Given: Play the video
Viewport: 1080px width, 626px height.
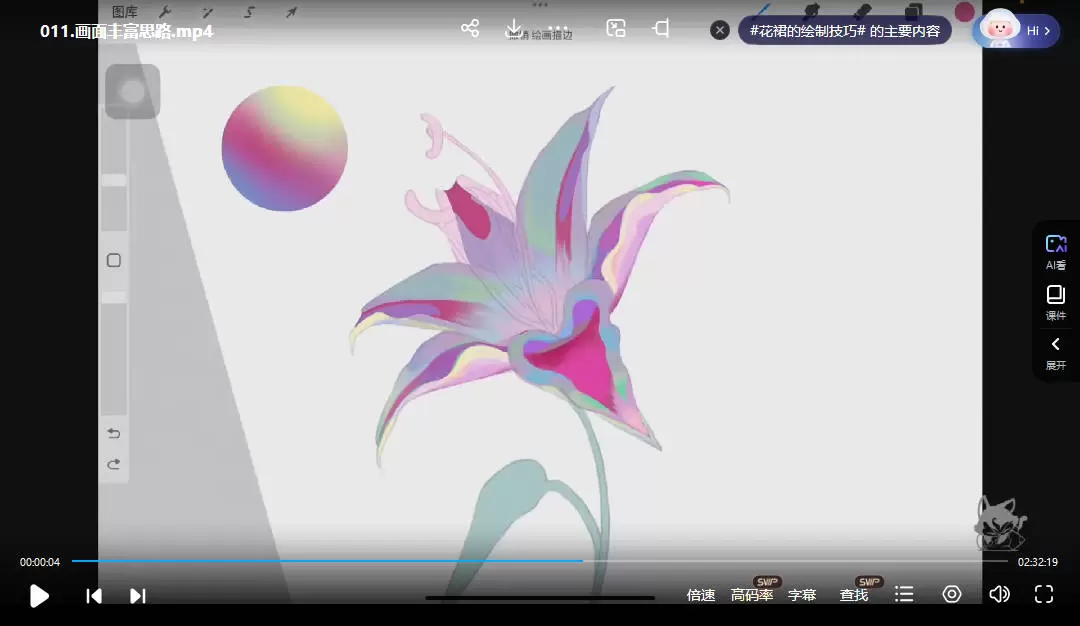Looking at the screenshot, I should click(39, 596).
